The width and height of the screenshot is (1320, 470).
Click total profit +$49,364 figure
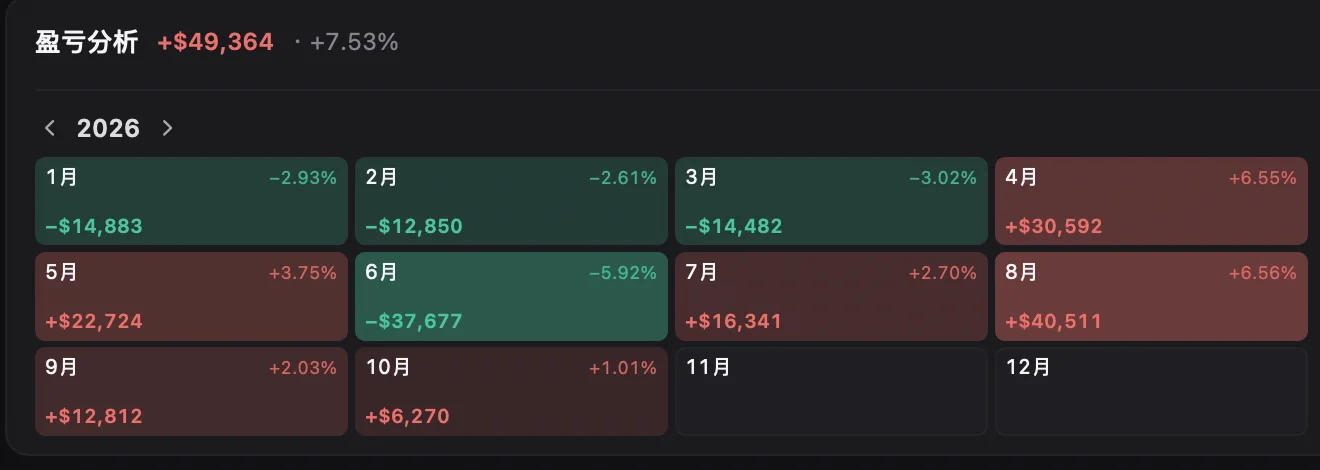click(215, 42)
